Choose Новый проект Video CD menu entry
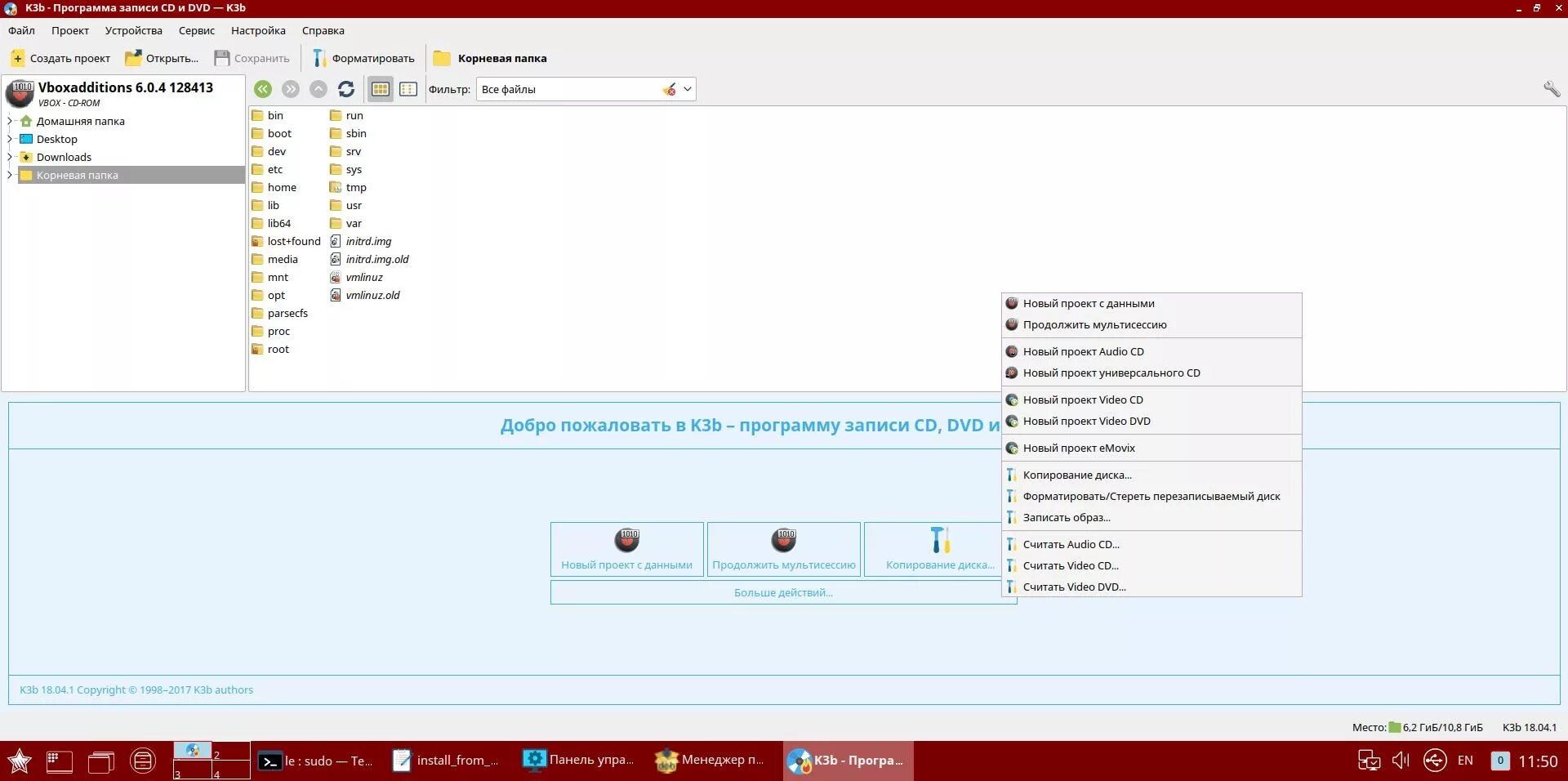Screen dimensions: 1568x781 click(x=1151, y=399)
